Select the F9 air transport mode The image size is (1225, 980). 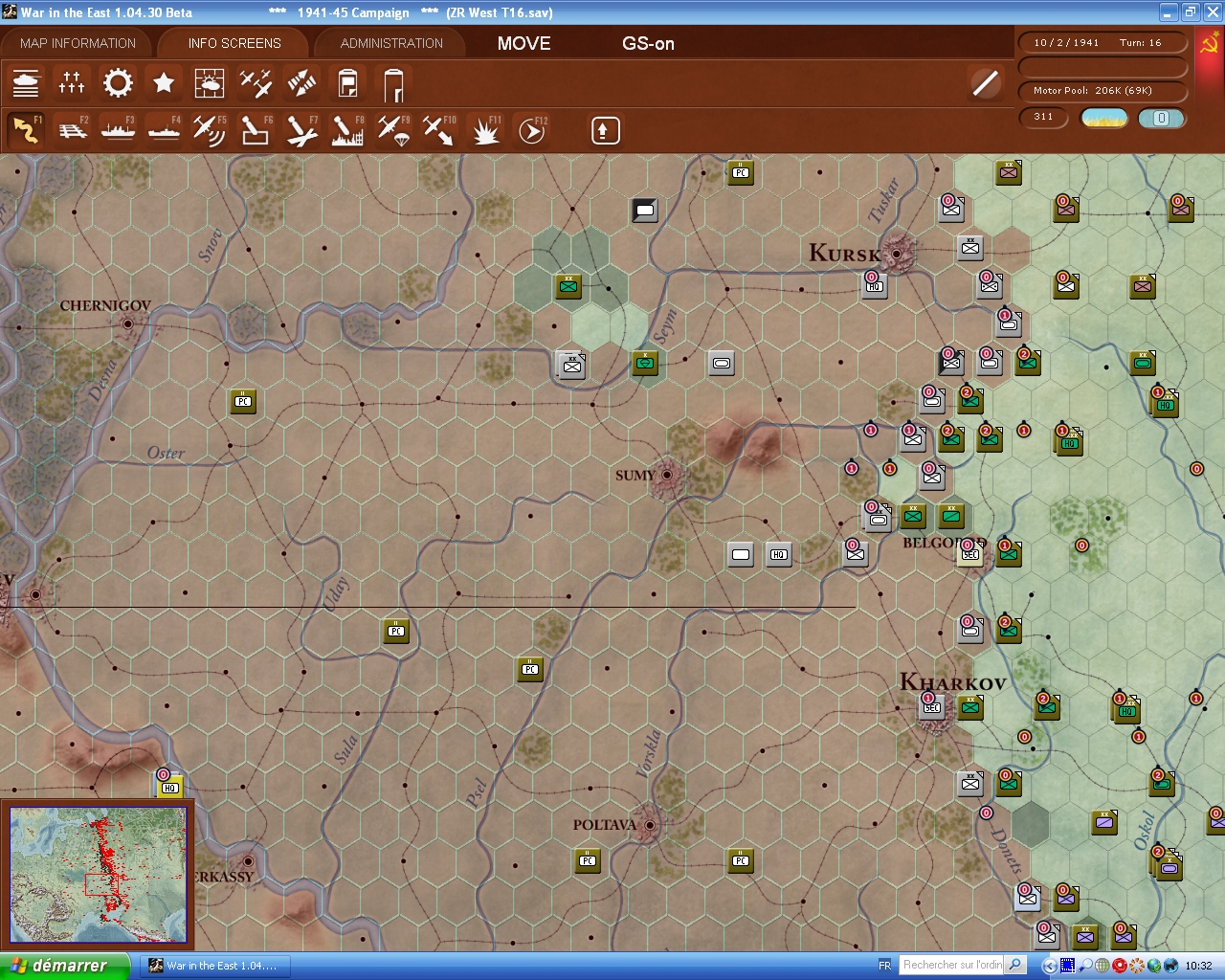click(x=393, y=130)
